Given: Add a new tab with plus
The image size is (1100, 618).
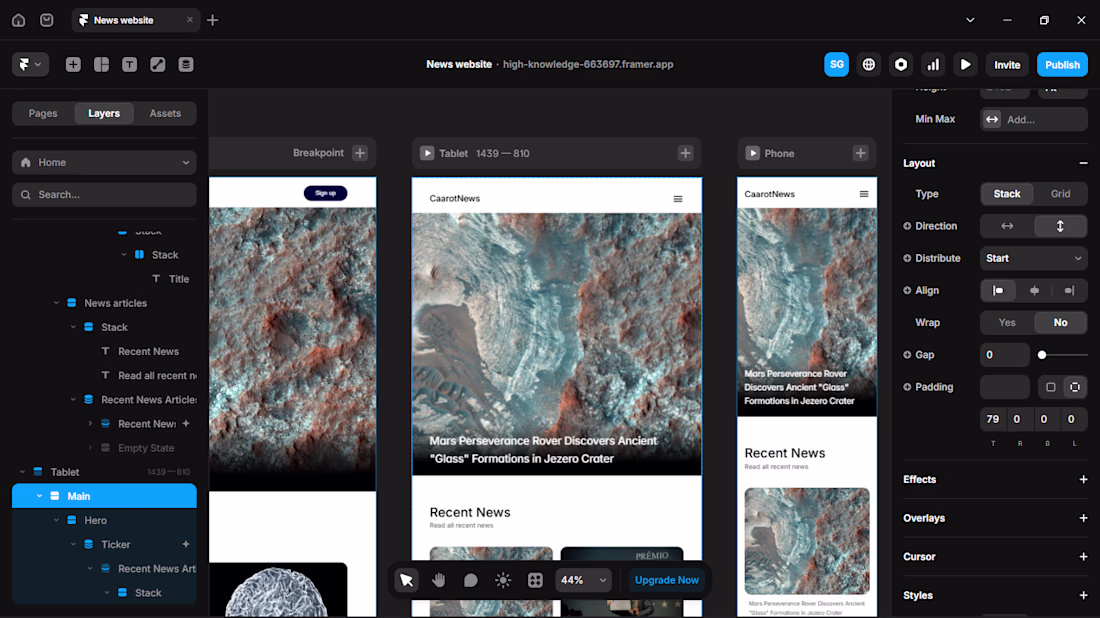Looking at the screenshot, I should coord(213,20).
